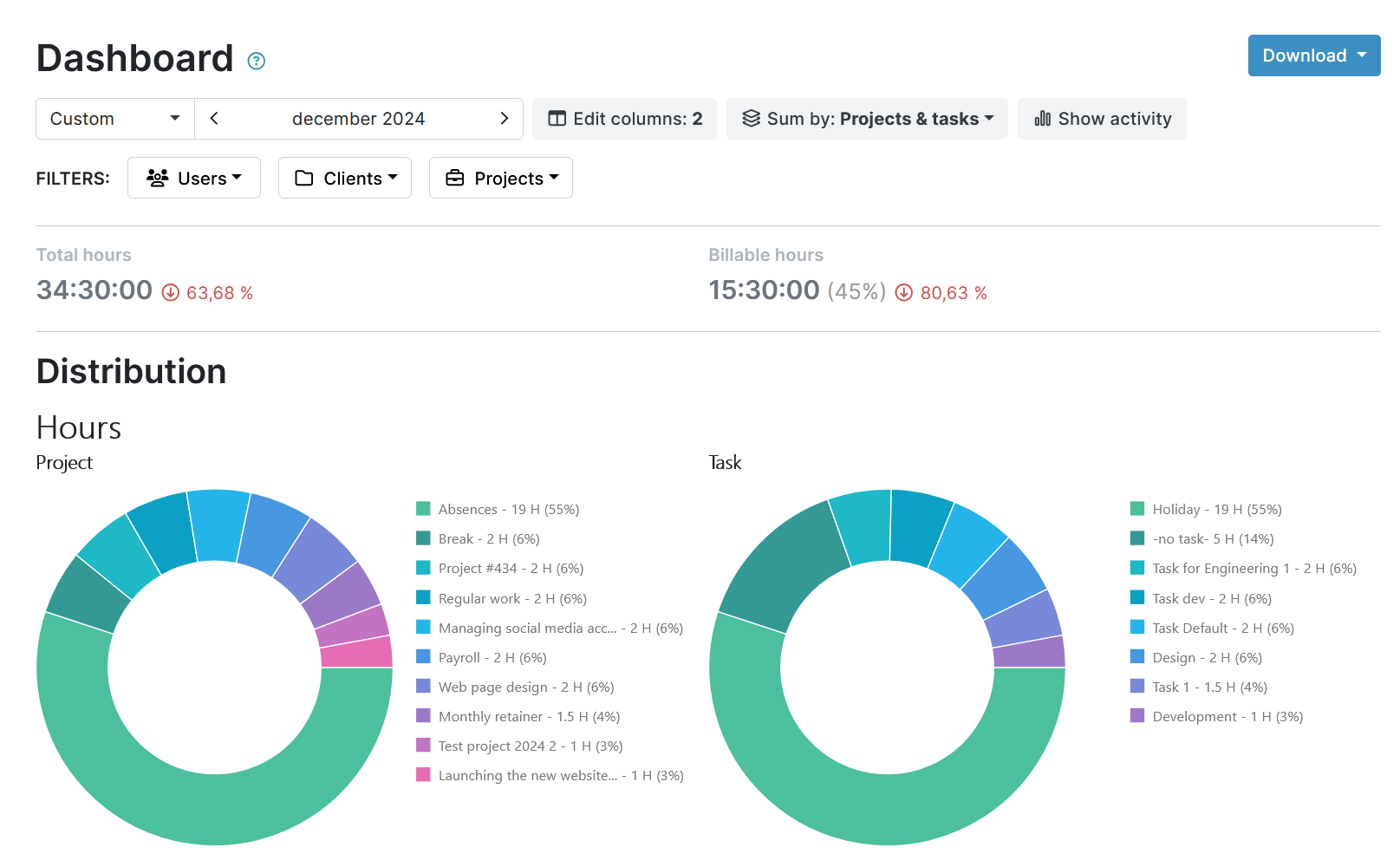Toggle Monthly retainer legend entry
Viewport: 1400px width, 860px height.
(518, 716)
